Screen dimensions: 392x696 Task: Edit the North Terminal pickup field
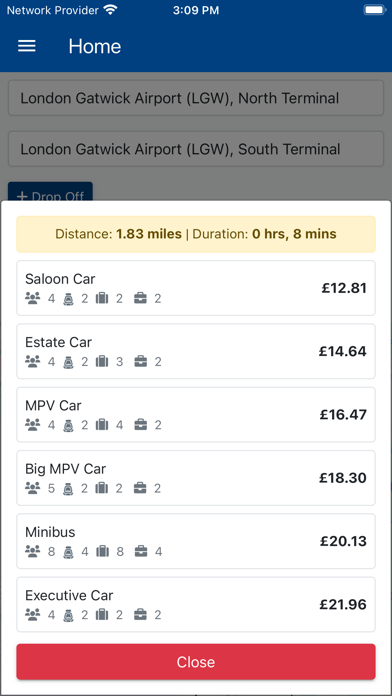pyautogui.click(x=196, y=98)
